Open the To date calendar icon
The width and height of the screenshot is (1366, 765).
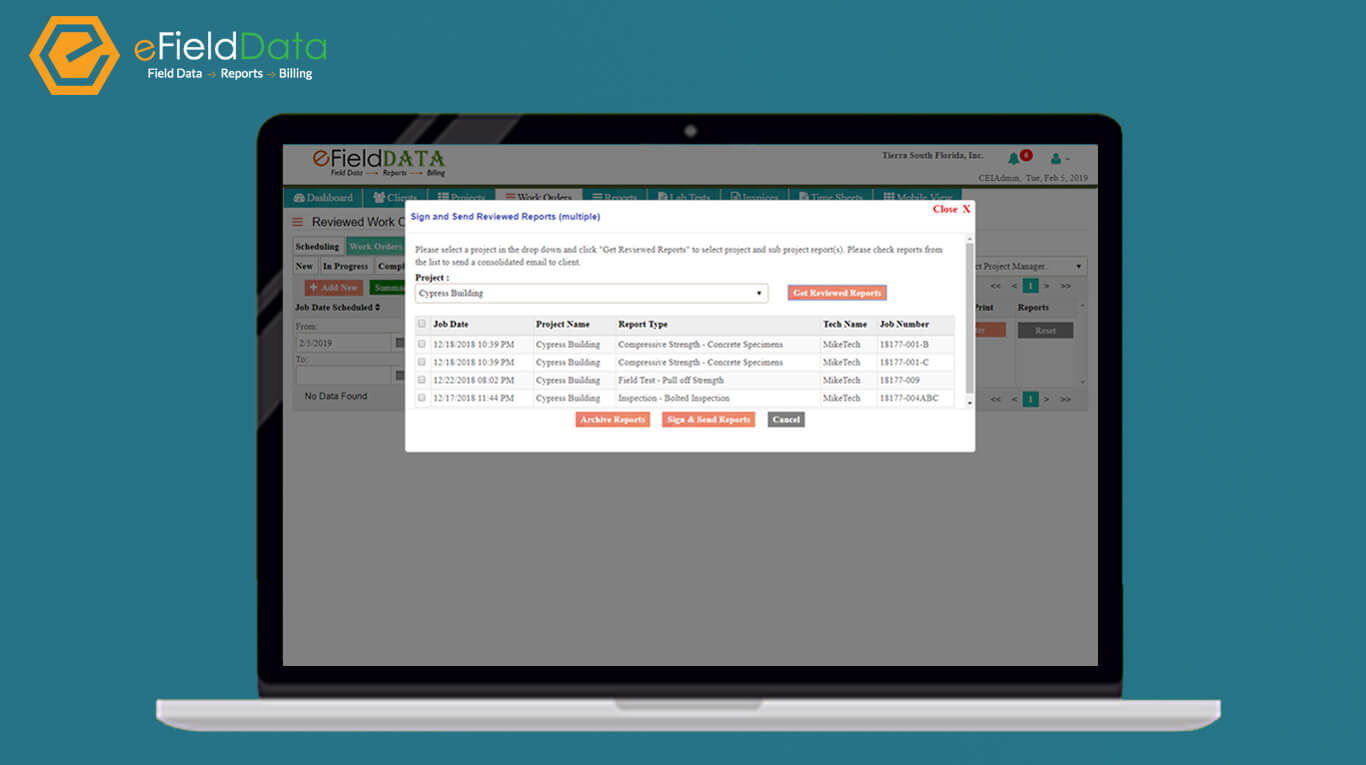(400, 376)
